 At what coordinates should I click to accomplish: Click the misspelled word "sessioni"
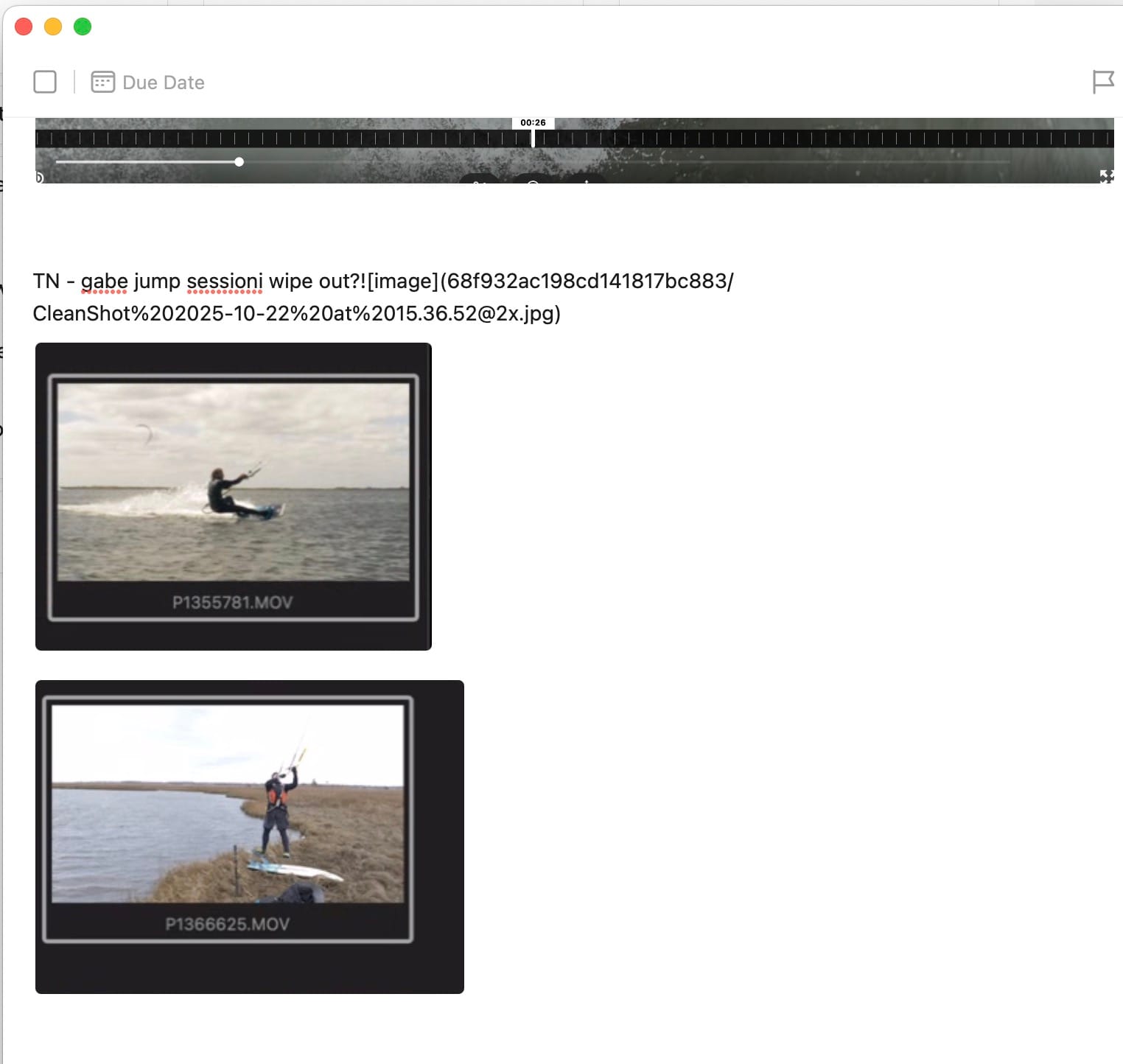225,281
